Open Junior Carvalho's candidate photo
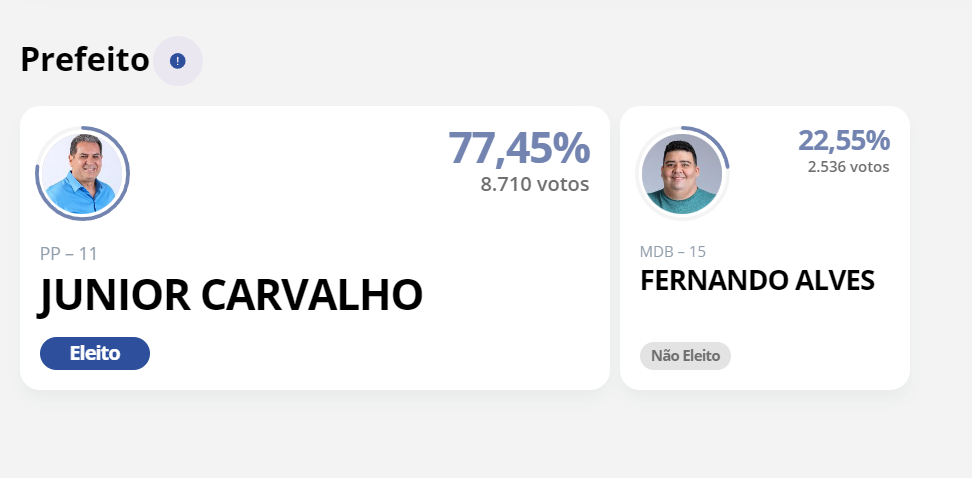 coord(82,174)
